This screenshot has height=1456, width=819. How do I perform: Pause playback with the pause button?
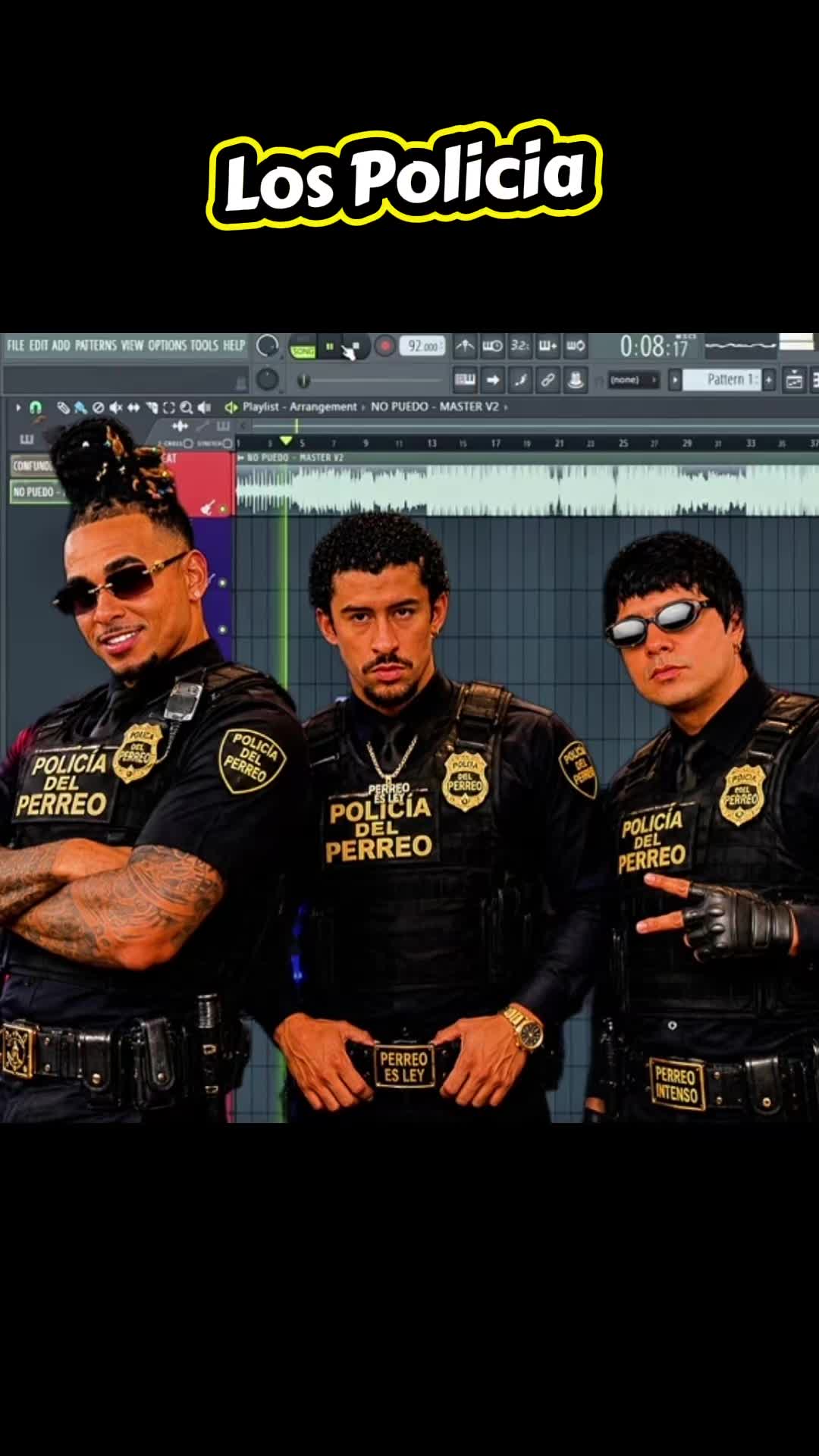330,347
